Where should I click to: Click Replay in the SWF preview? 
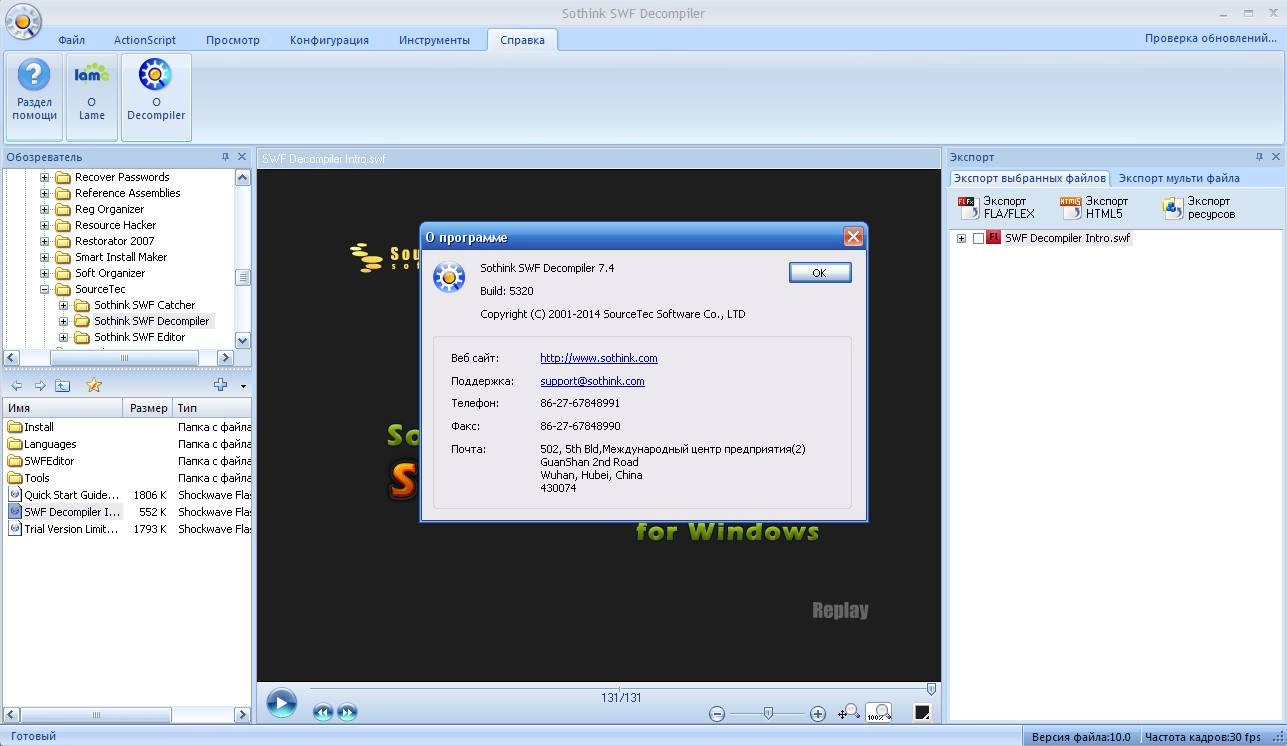(840, 610)
